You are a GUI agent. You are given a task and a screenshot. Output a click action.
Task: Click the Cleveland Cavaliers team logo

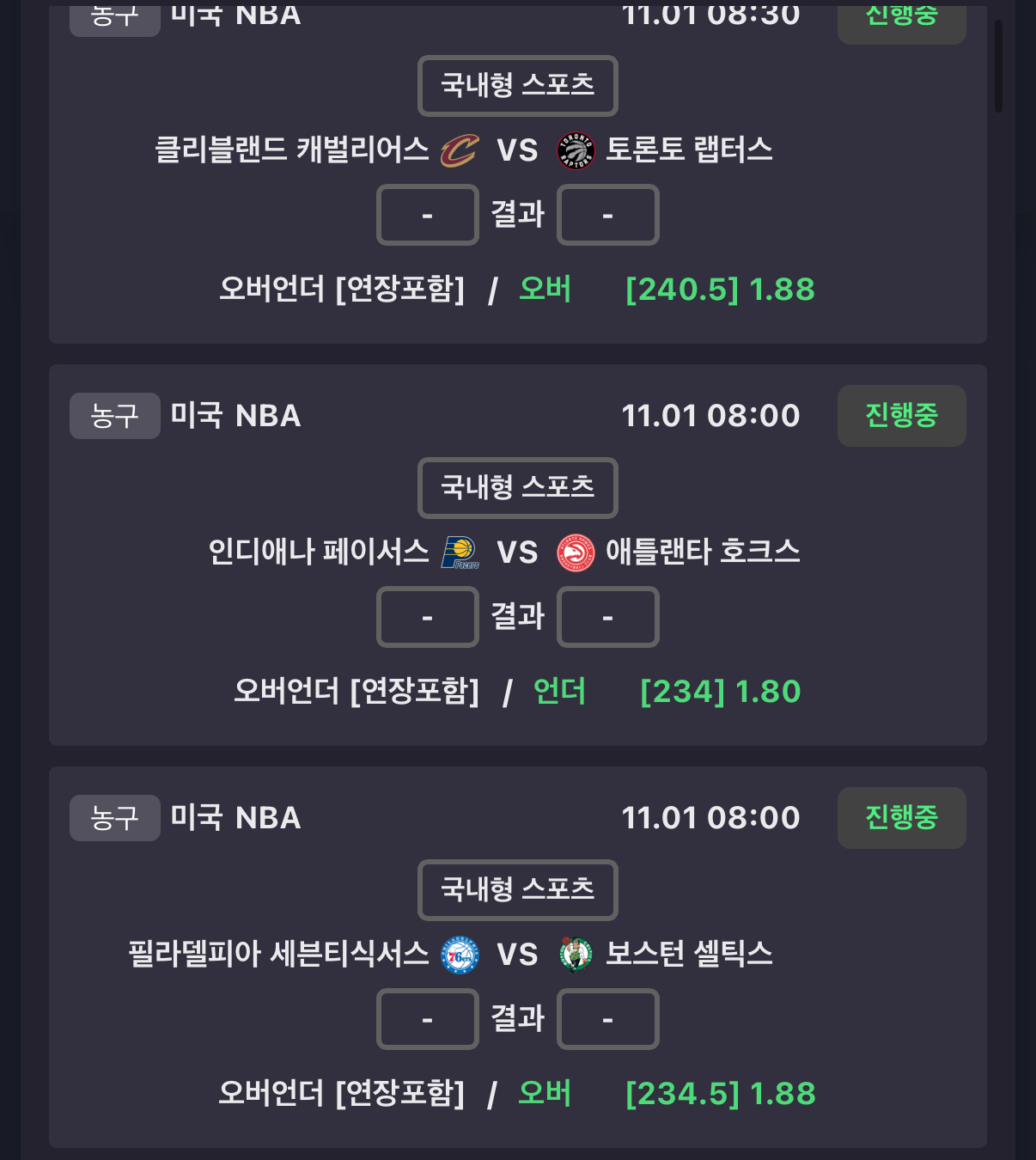pyautogui.click(x=459, y=150)
